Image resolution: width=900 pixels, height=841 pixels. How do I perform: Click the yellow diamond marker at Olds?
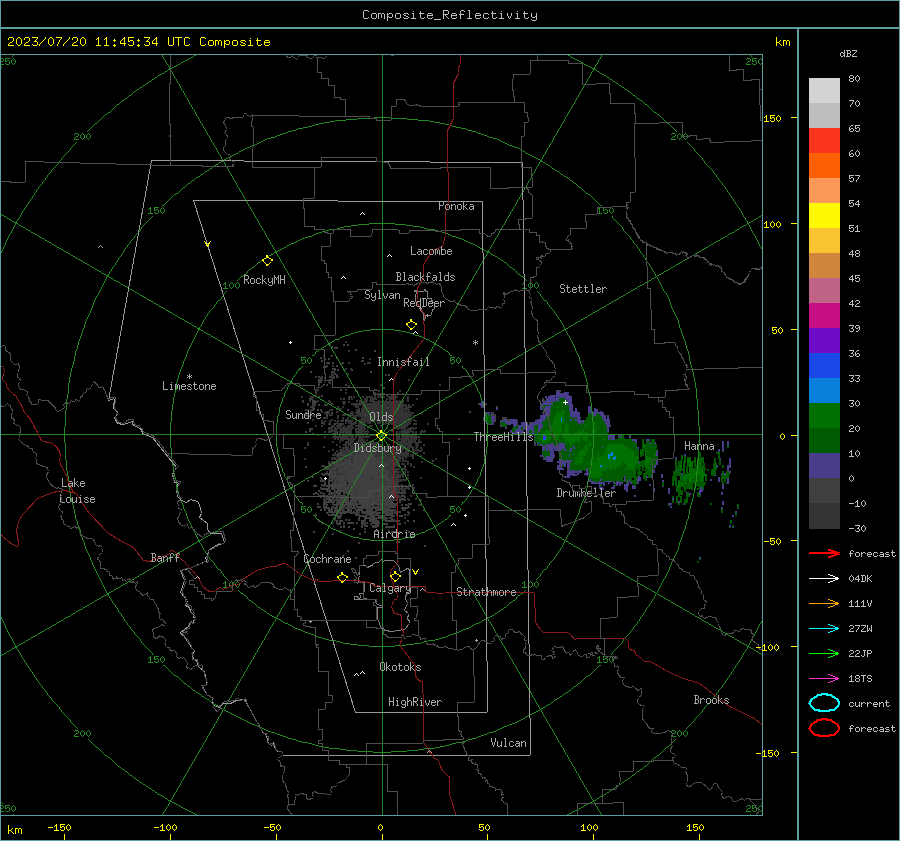point(381,436)
